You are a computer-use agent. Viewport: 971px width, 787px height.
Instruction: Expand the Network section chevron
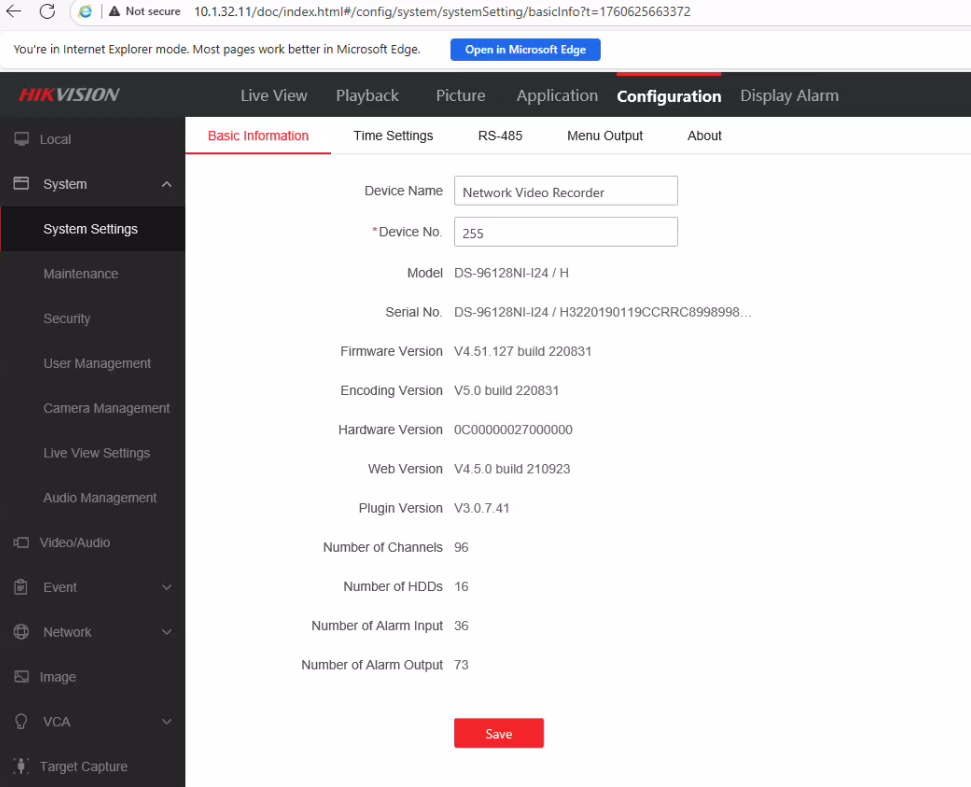click(x=167, y=632)
